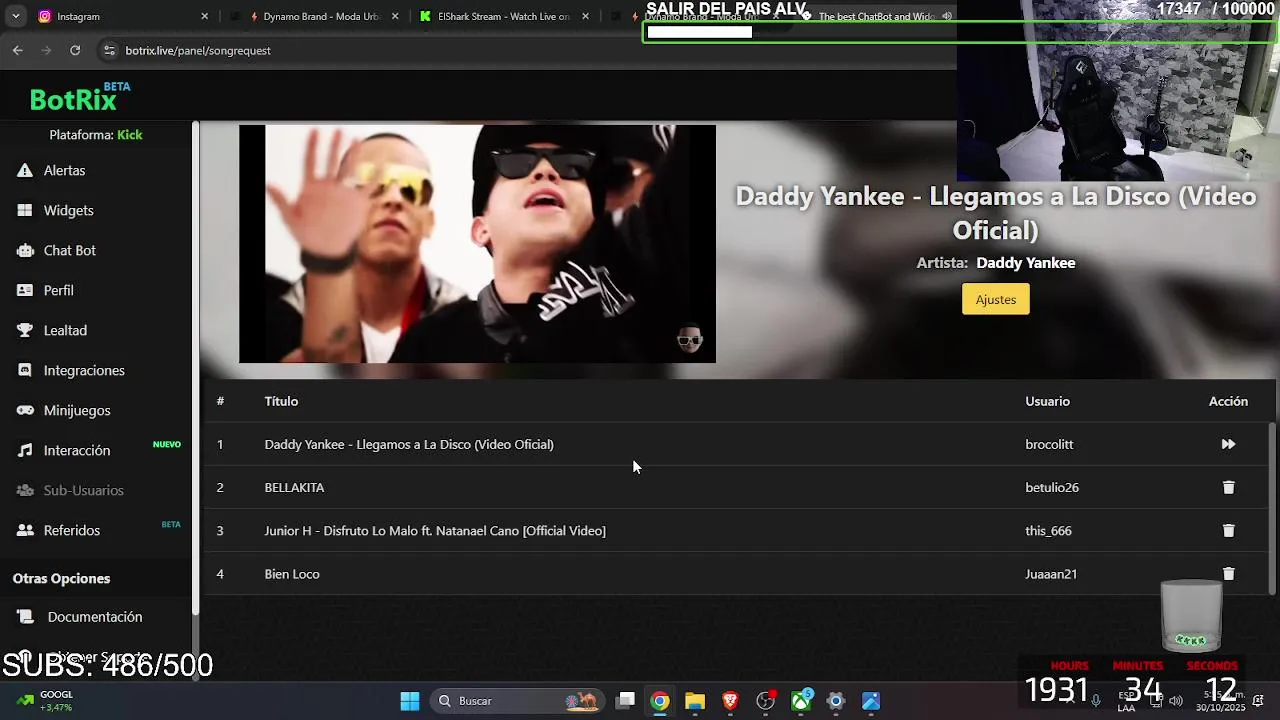Click the GOOGL stock widget
Screen dimensions: 1280x720
coord(45,701)
